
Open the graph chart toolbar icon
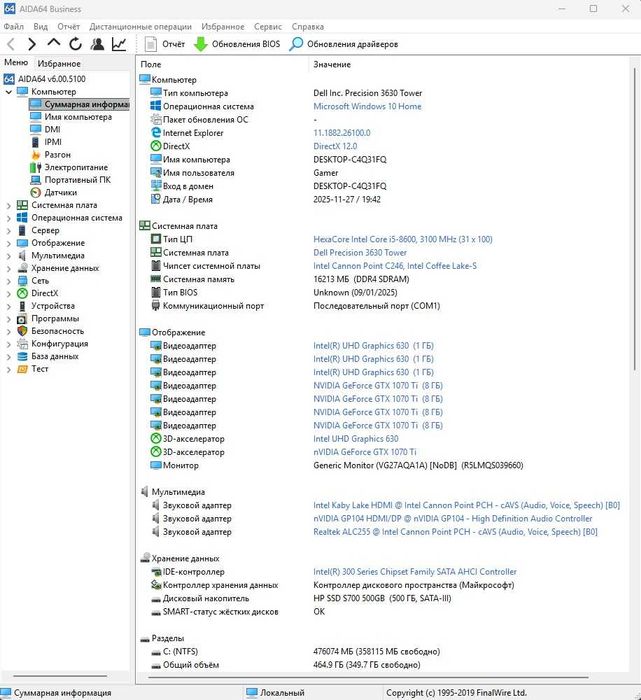pos(119,44)
